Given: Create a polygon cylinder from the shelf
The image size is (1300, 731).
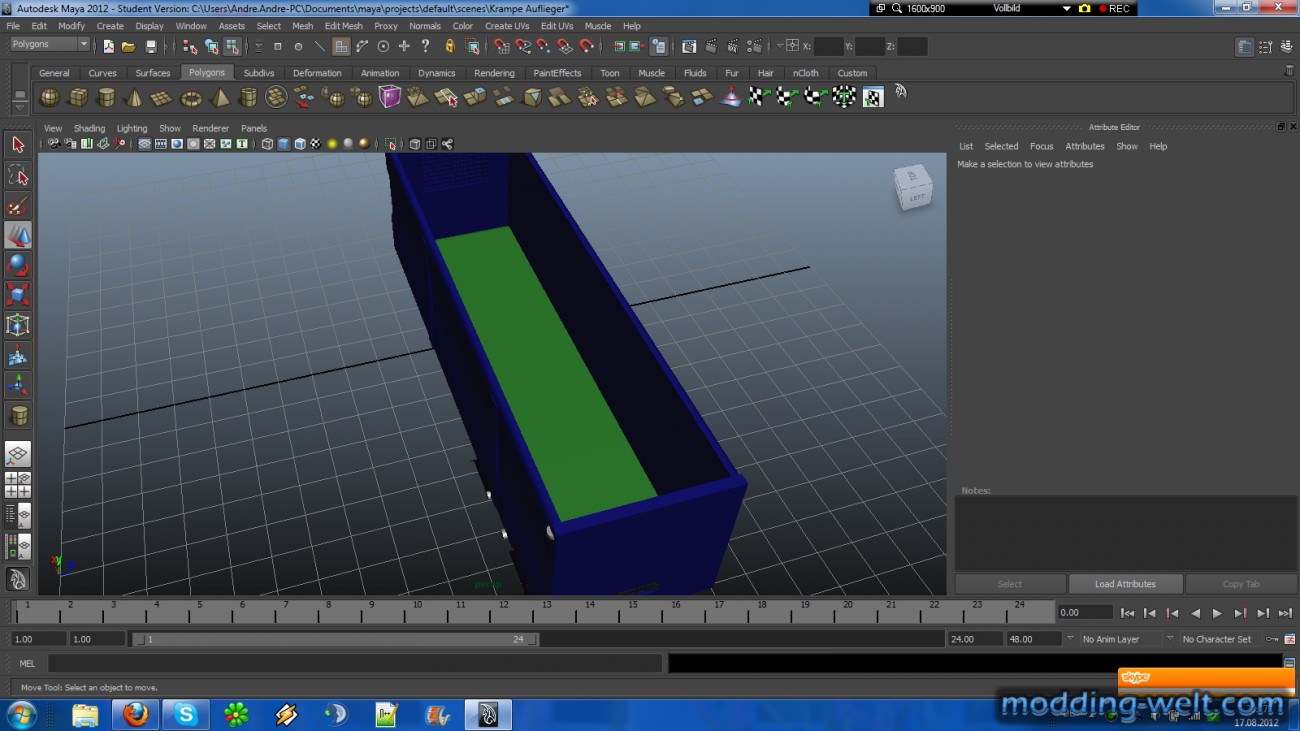Looking at the screenshot, I should click(105, 97).
